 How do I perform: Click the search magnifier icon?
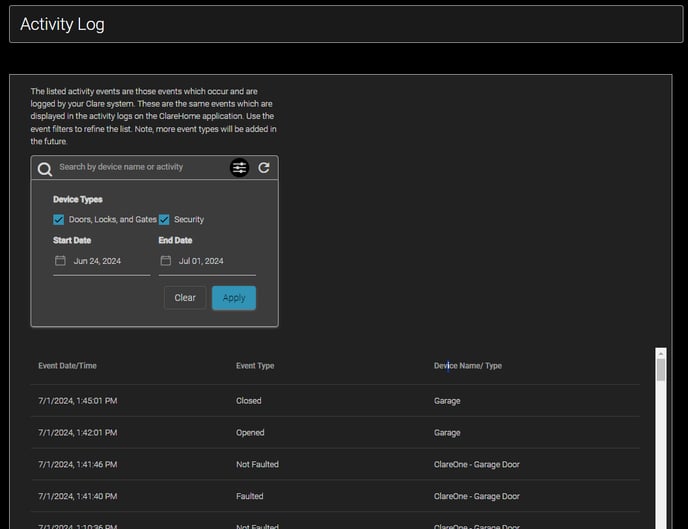tap(45, 169)
